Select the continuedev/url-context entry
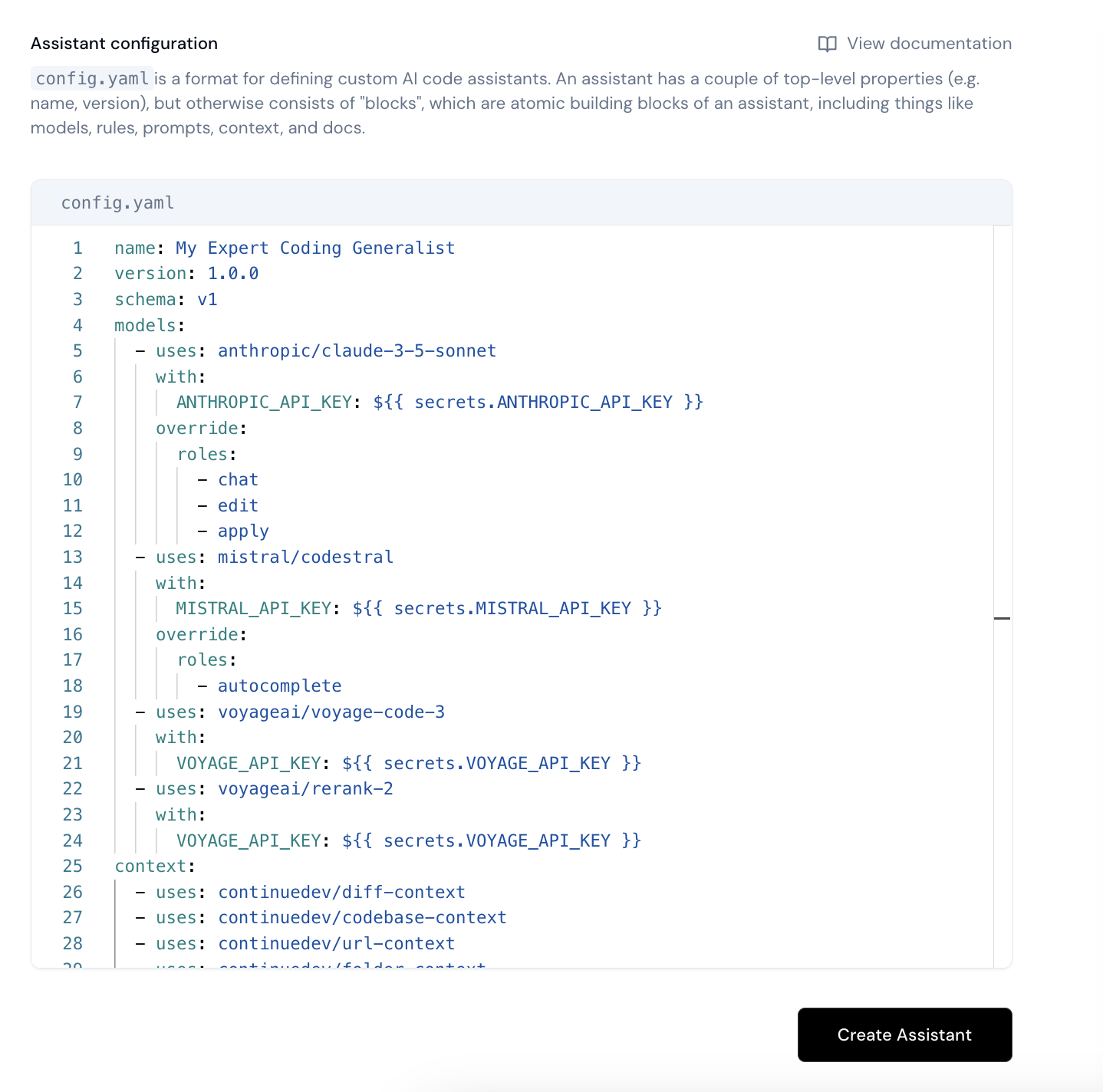This screenshot has height=1092, width=1103. coord(335,943)
